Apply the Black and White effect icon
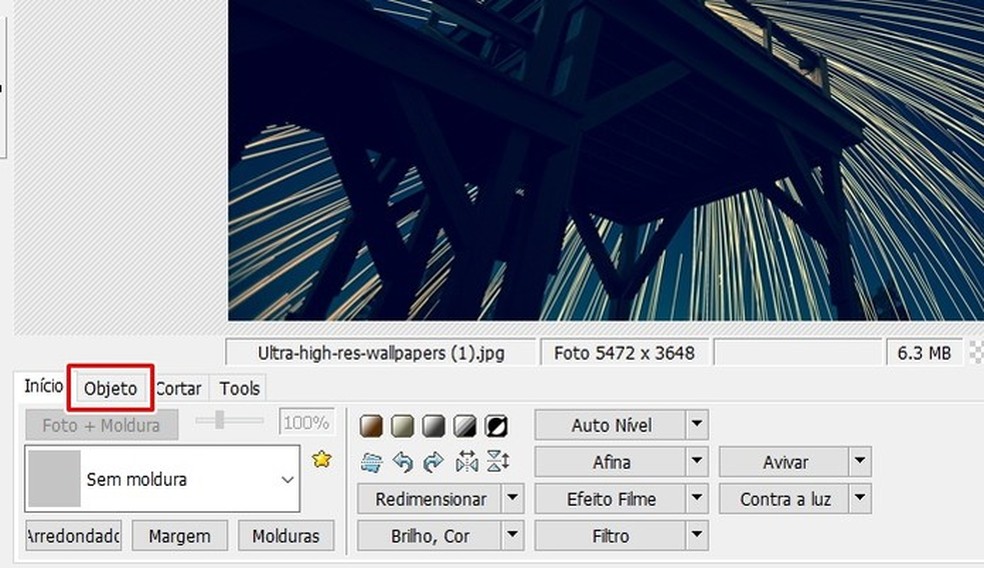The height and width of the screenshot is (568, 984). (465, 426)
